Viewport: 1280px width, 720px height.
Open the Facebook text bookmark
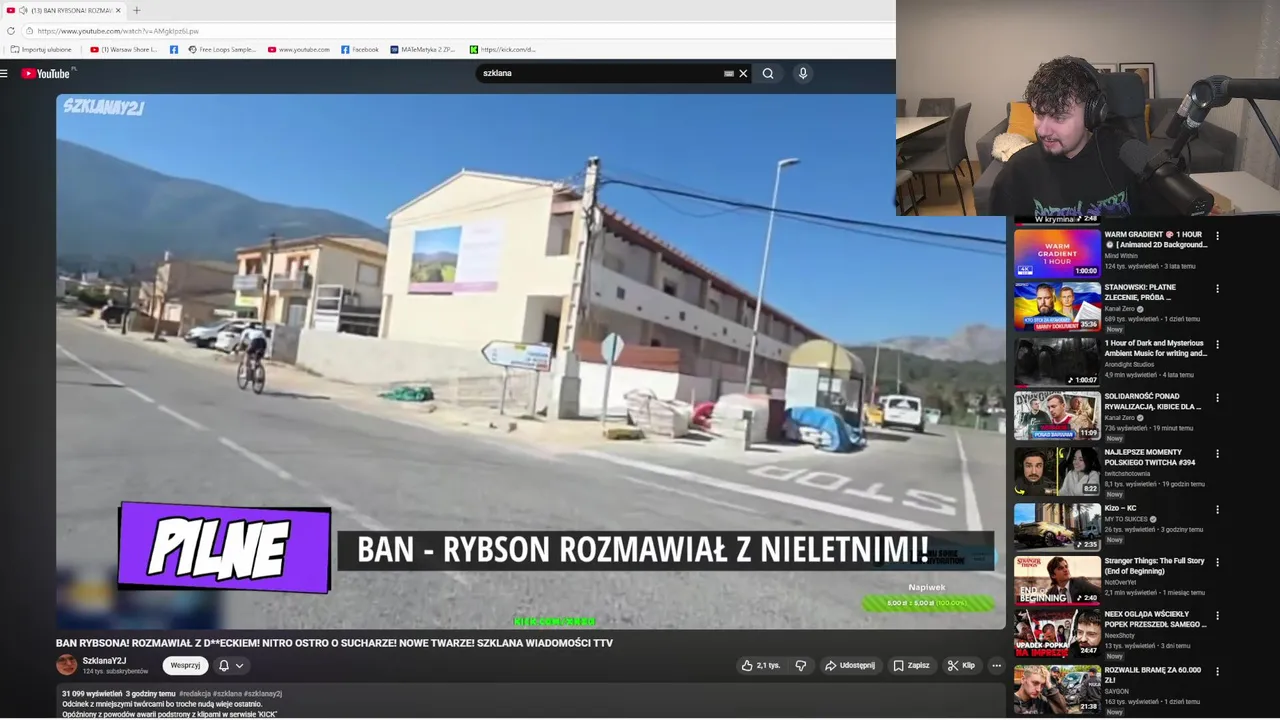coord(360,49)
